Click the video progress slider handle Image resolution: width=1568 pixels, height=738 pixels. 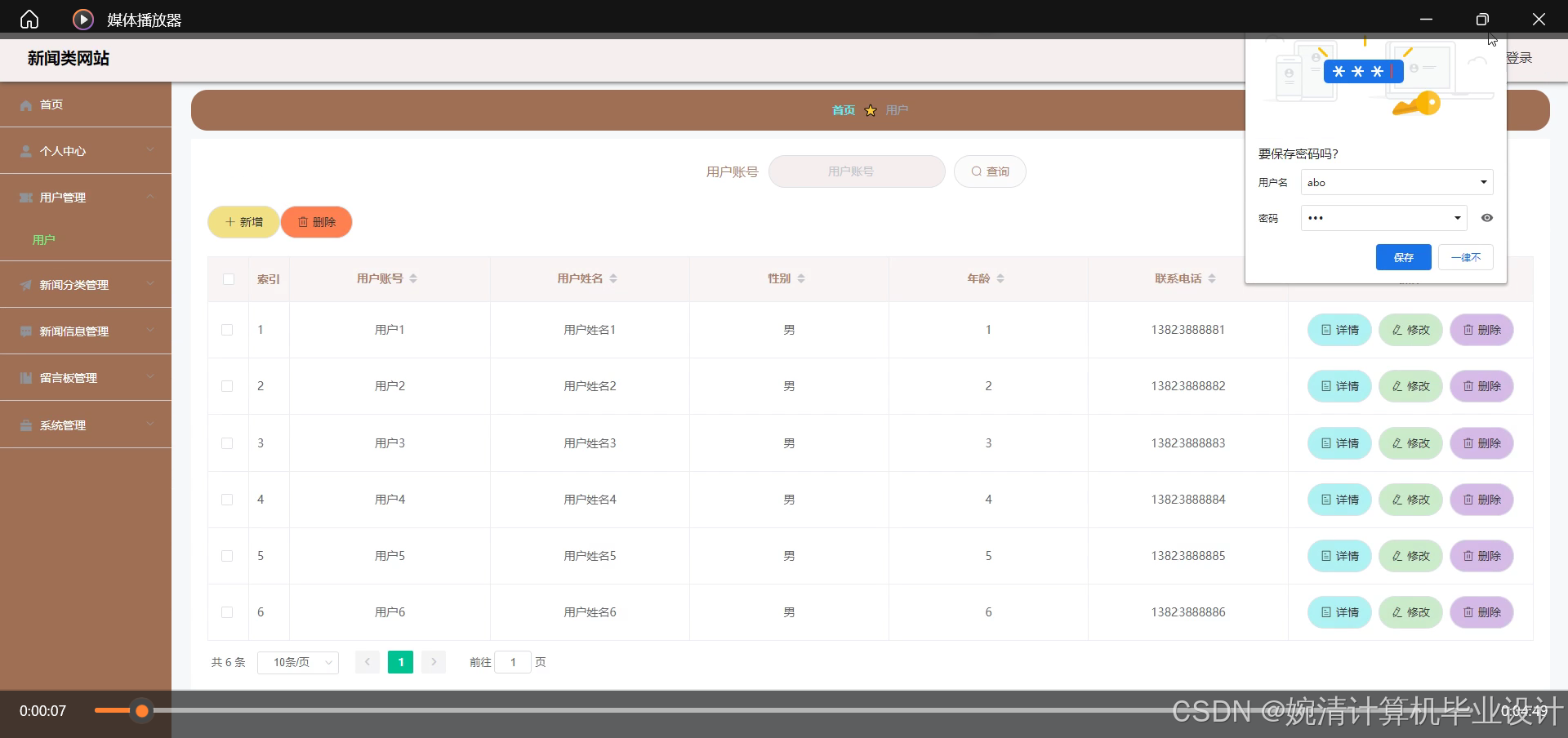(142, 711)
